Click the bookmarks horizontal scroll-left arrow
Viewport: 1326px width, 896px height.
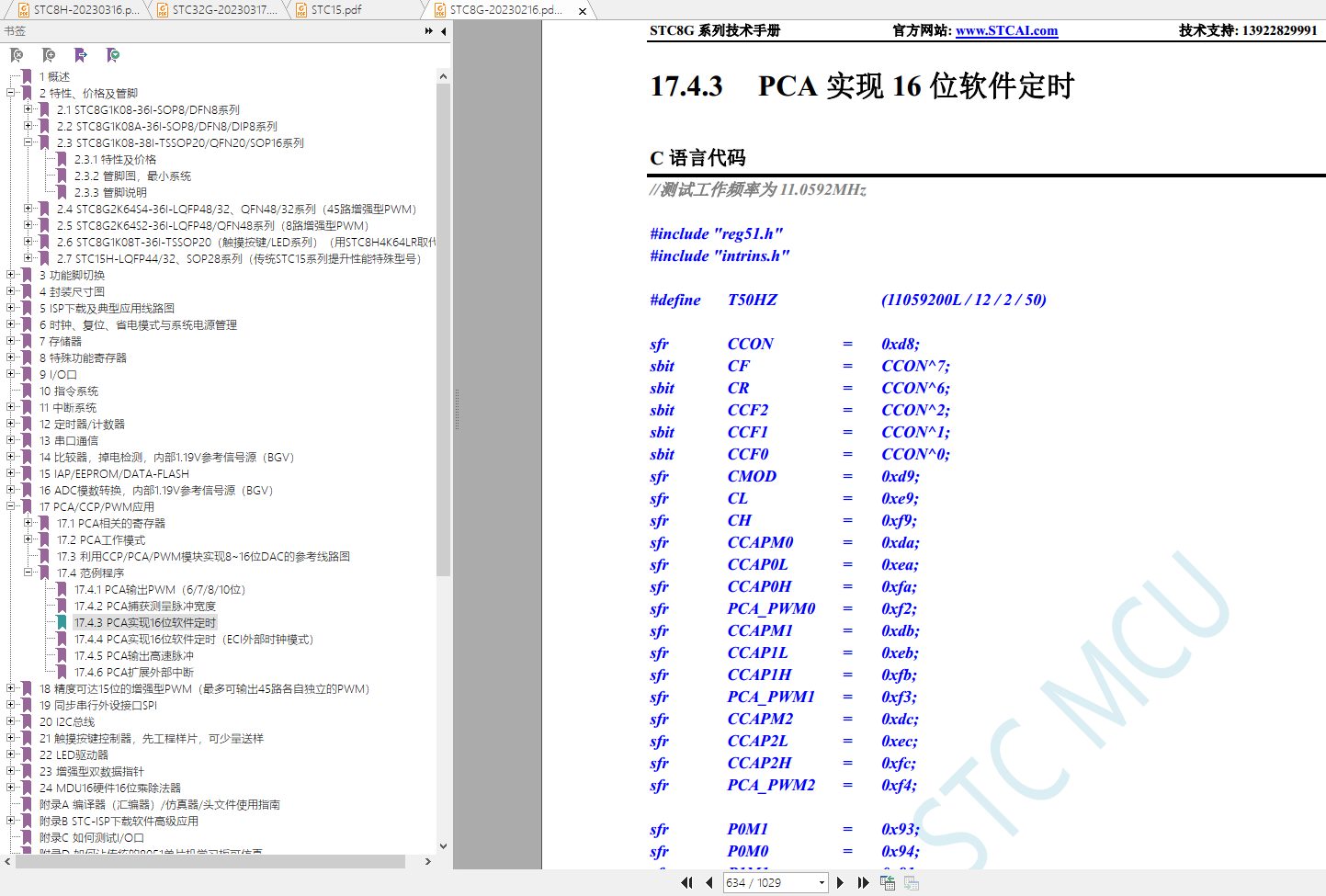click(x=7, y=861)
